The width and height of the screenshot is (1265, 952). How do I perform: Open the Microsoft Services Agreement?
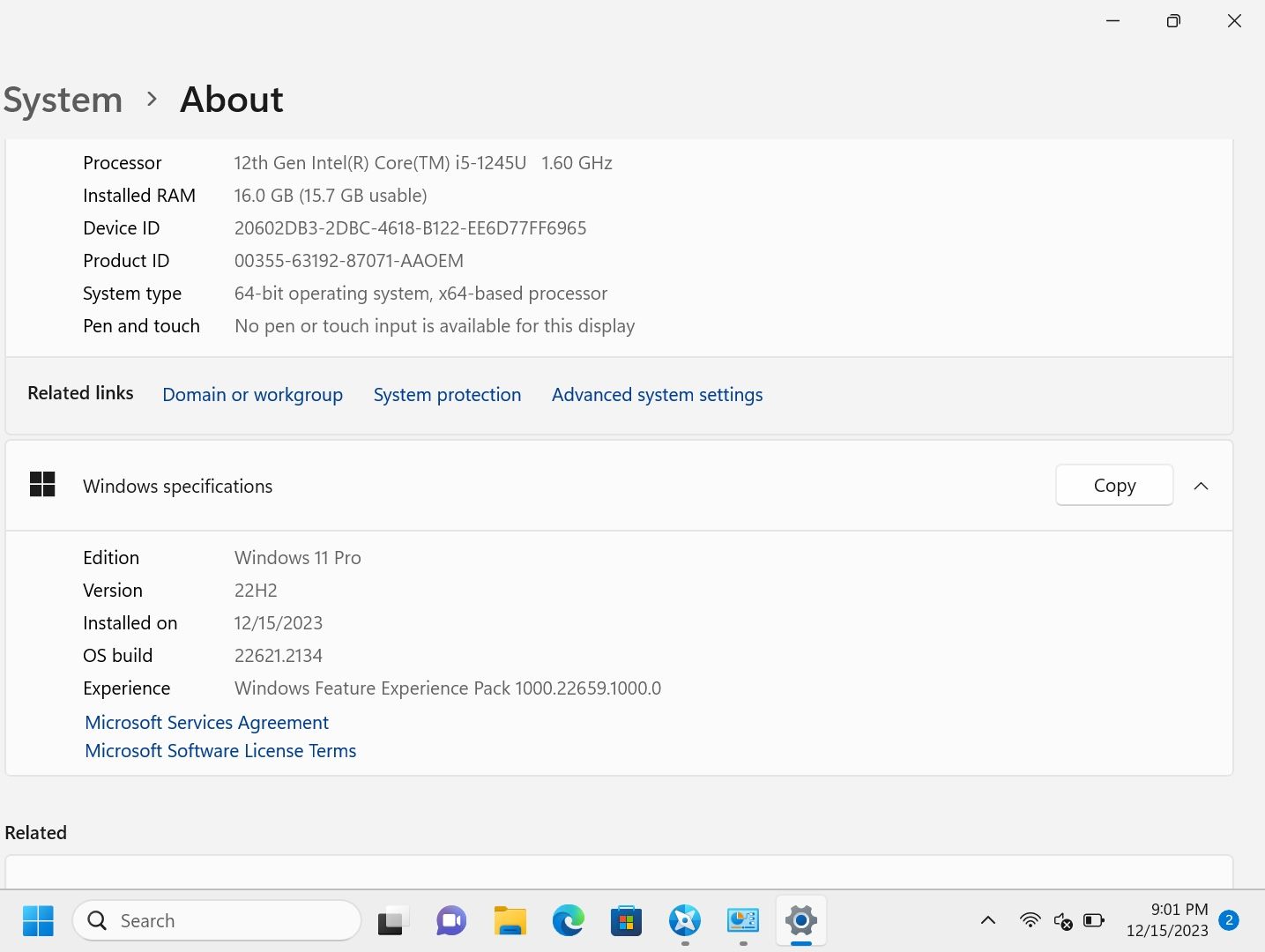pos(206,722)
